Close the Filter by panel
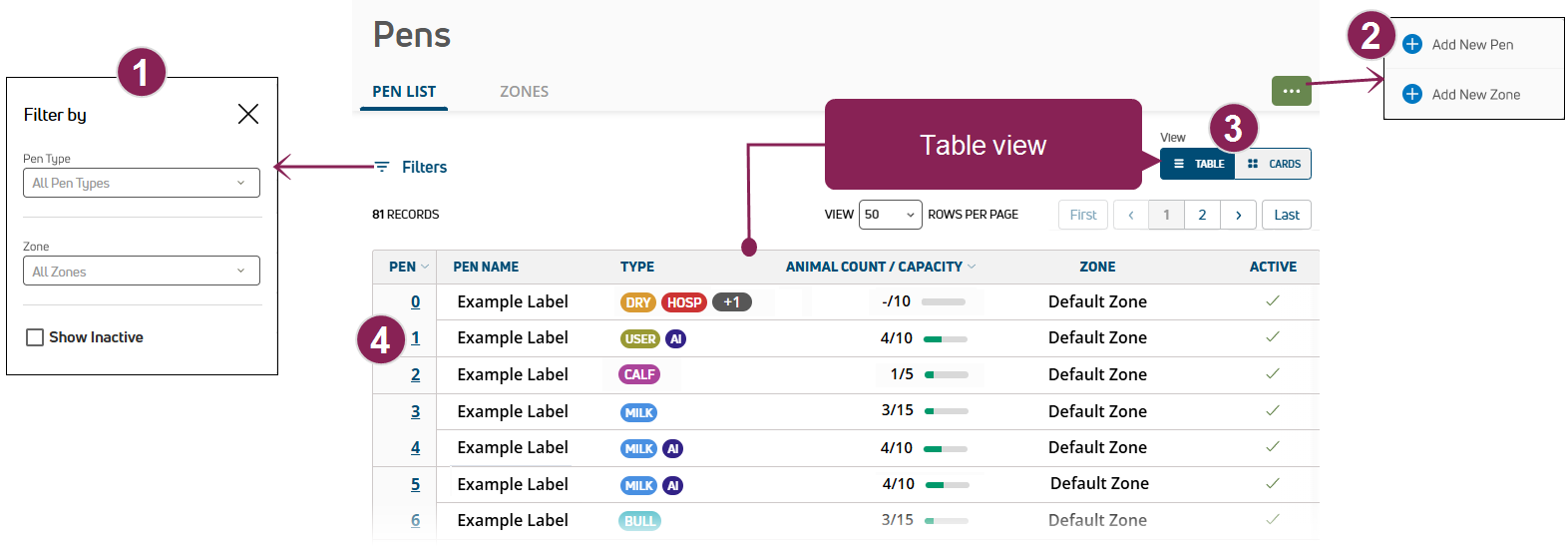Image resolution: width=1568 pixels, height=558 pixels. pyautogui.click(x=248, y=114)
